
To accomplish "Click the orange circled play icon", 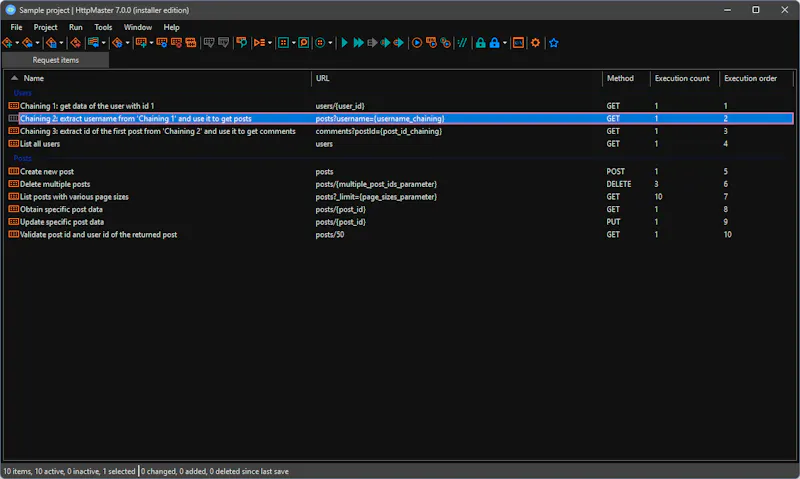I will coord(417,43).
